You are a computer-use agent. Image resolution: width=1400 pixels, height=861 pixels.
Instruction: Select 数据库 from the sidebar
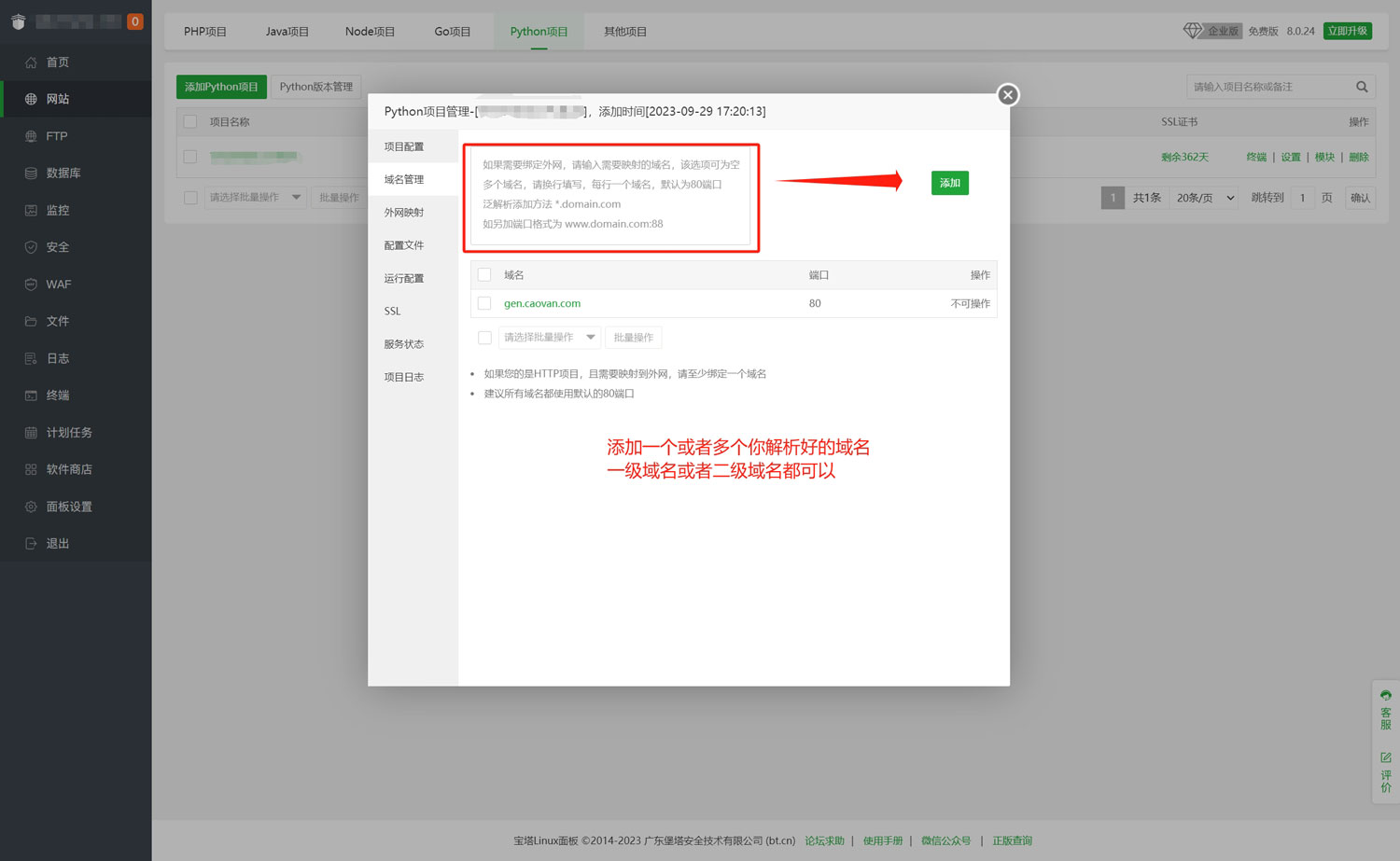coord(62,173)
